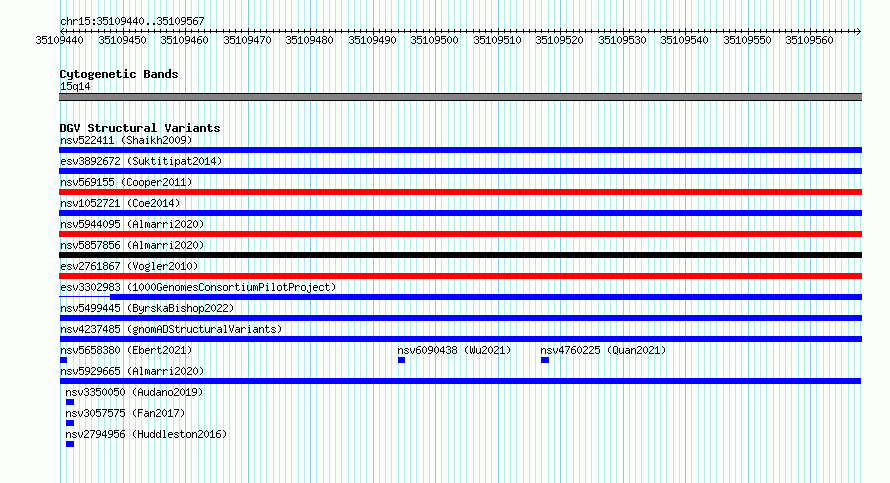Viewport: 890px width, 483px height.
Task: Open nsv5857856 (Almarri2020) variant label
Action: (132, 245)
